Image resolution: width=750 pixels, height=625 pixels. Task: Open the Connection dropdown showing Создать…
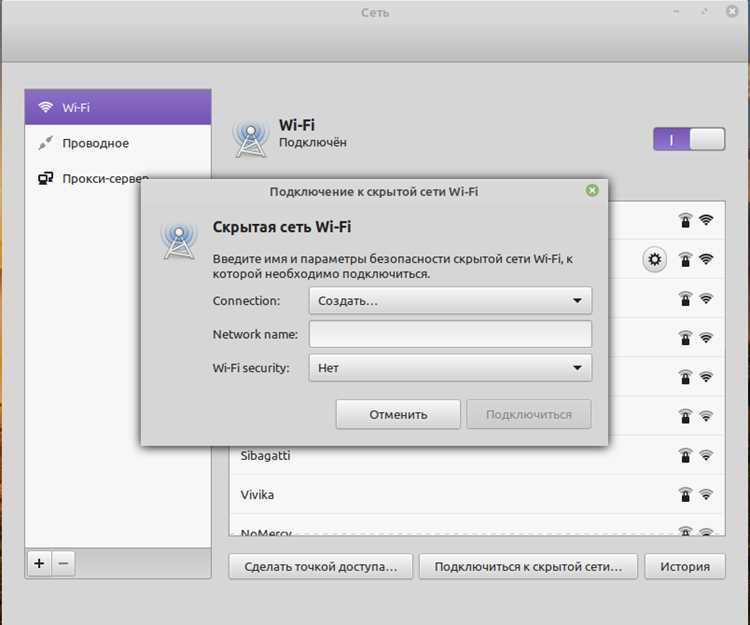point(450,300)
